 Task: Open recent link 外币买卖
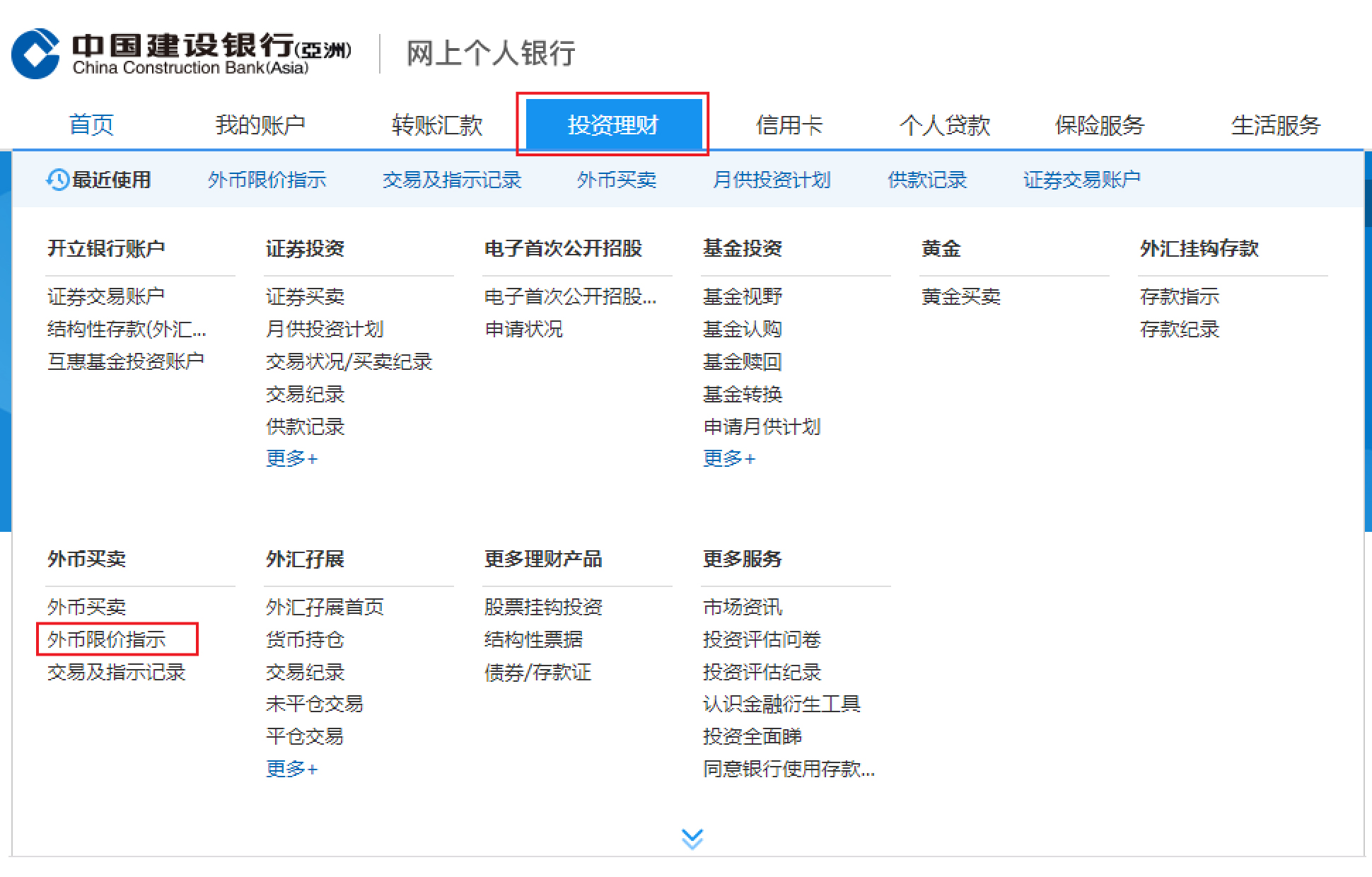click(617, 180)
